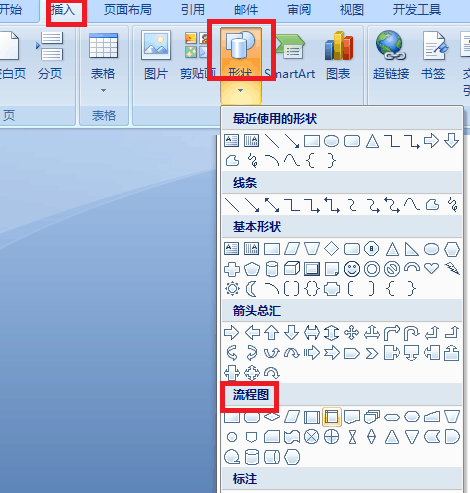Click the 图片 picture button
The image size is (470, 493).
[x=156, y=55]
